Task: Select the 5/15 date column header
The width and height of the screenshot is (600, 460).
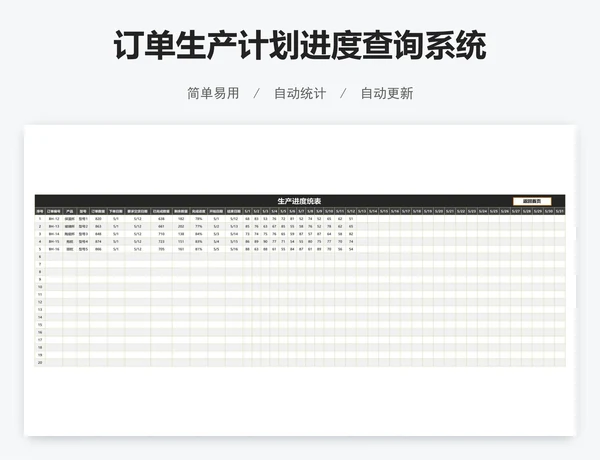Action: 383,211
